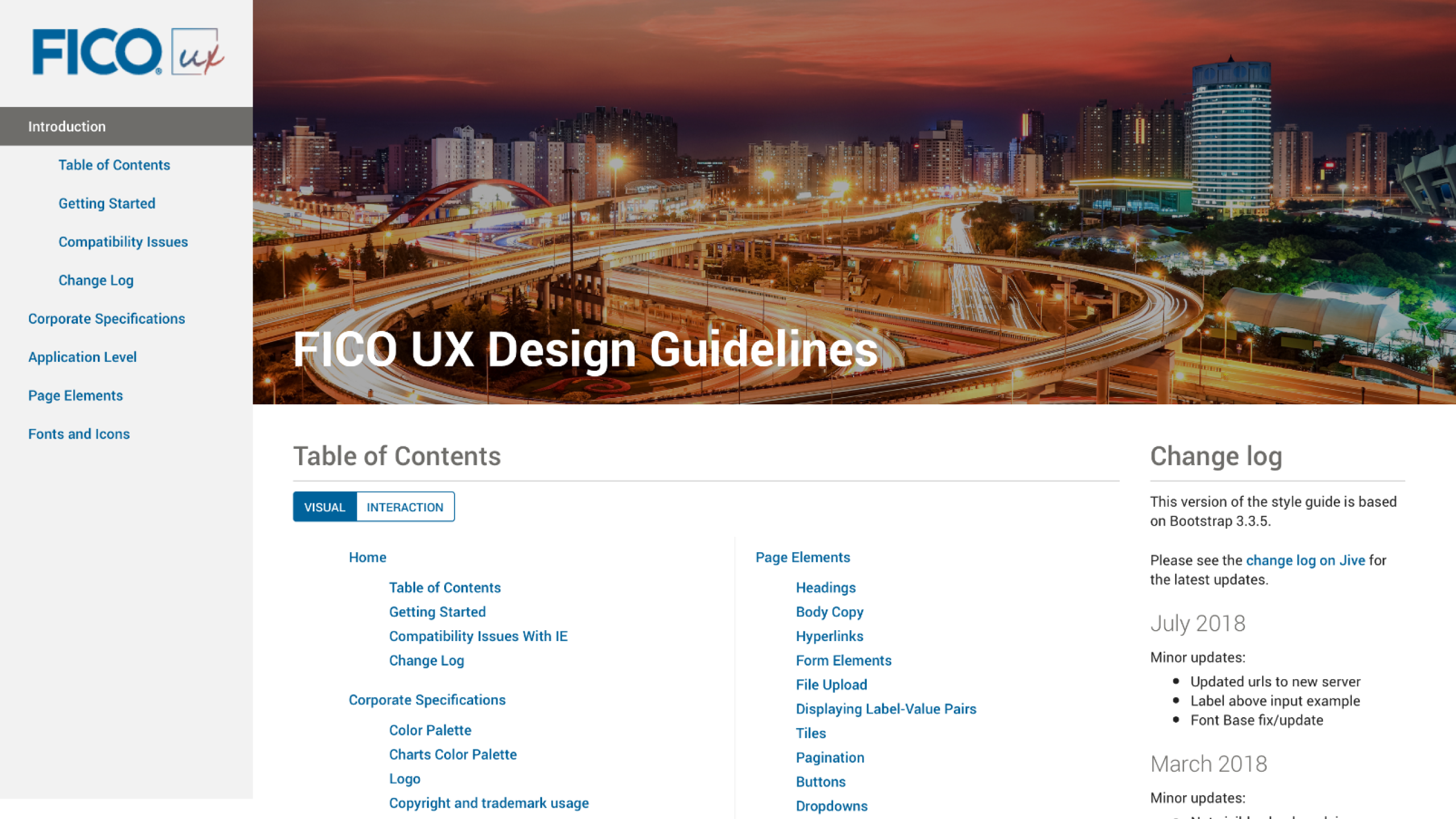The height and width of the screenshot is (819, 1456).
Task: Open Getting Started link under Home
Action: 437,612
